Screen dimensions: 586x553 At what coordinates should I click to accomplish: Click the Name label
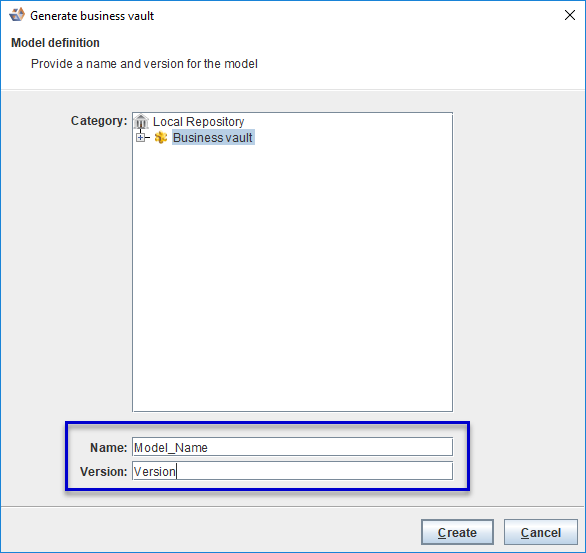[x=109, y=447]
